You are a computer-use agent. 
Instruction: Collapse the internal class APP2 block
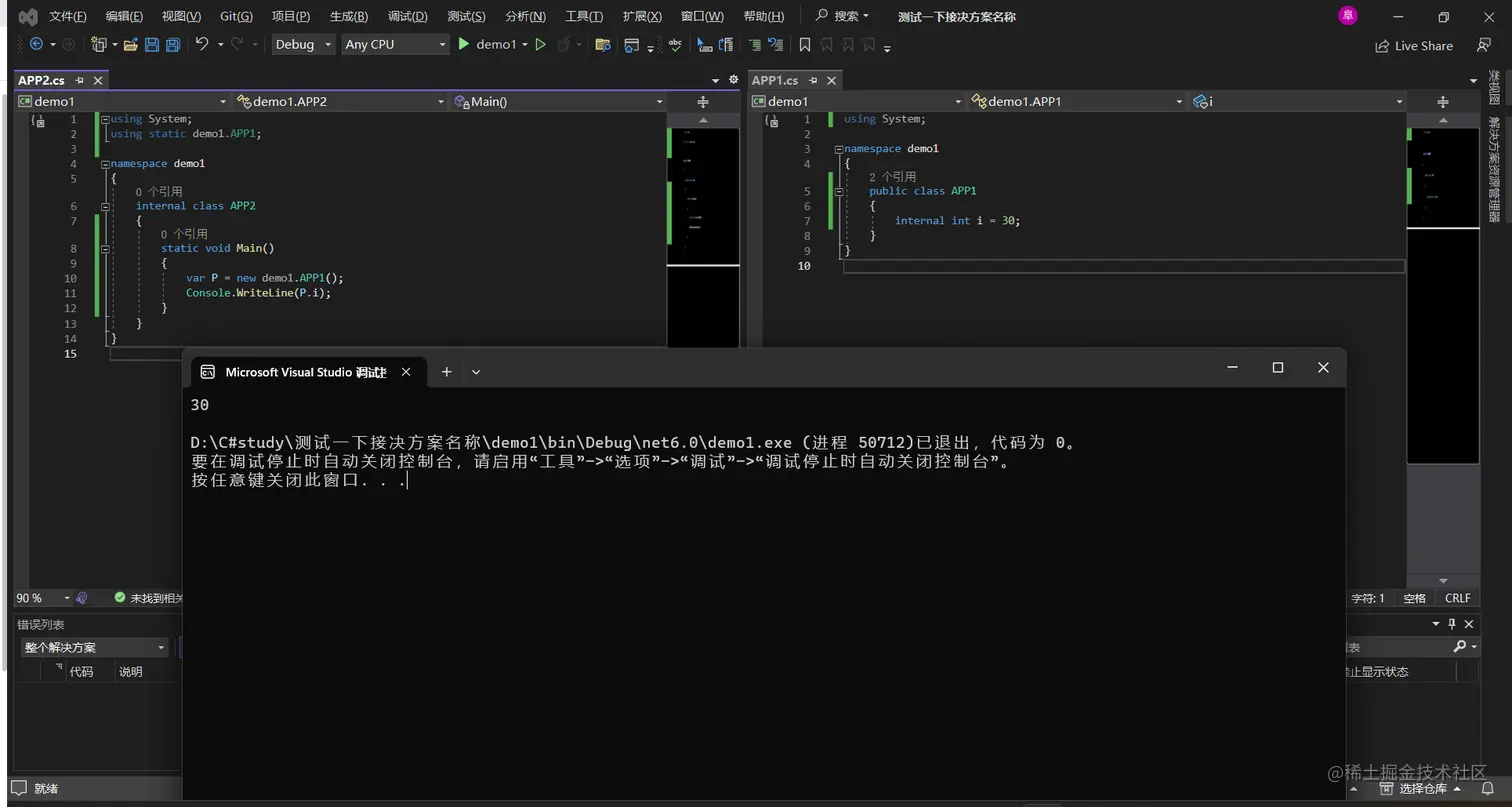tap(105, 206)
